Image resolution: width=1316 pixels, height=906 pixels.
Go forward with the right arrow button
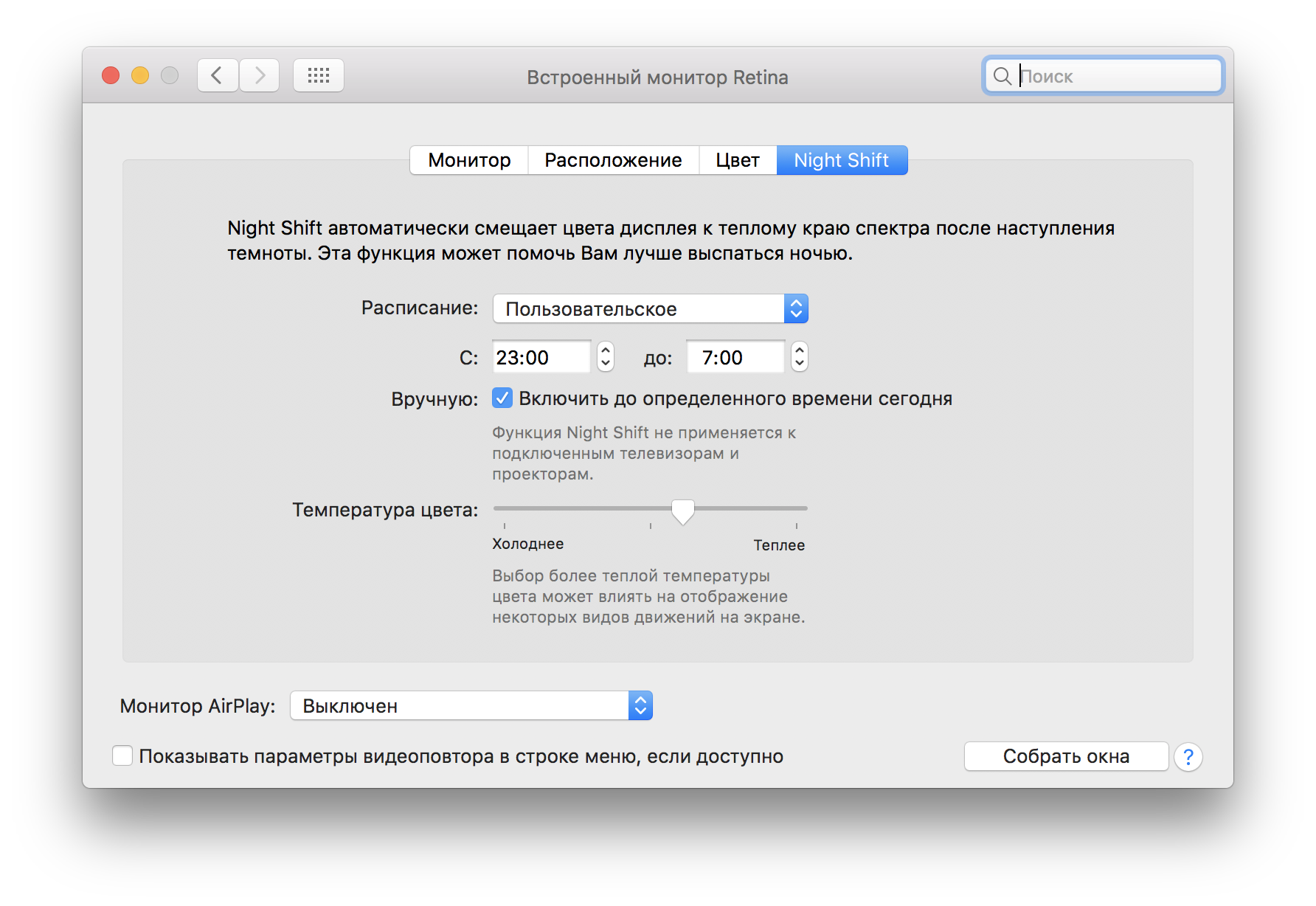260,75
